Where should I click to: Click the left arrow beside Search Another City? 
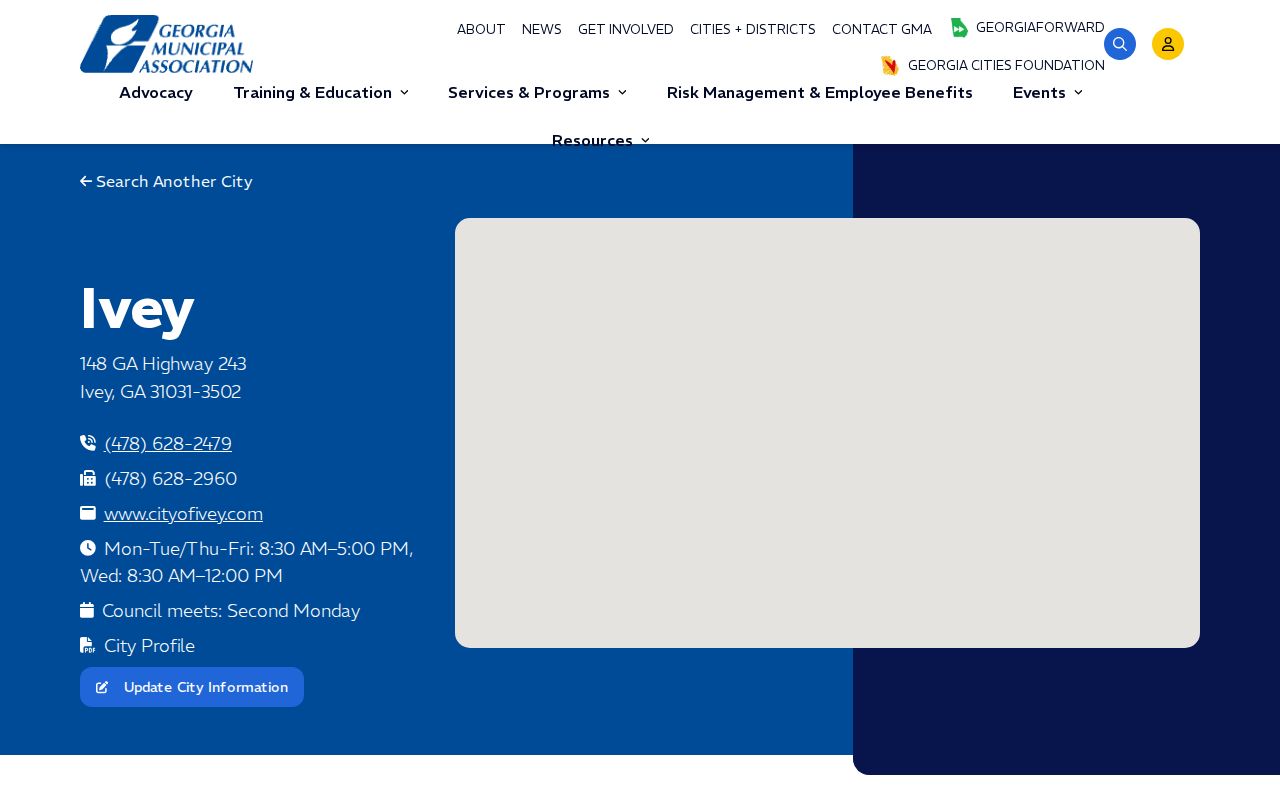pyautogui.click(x=86, y=182)
